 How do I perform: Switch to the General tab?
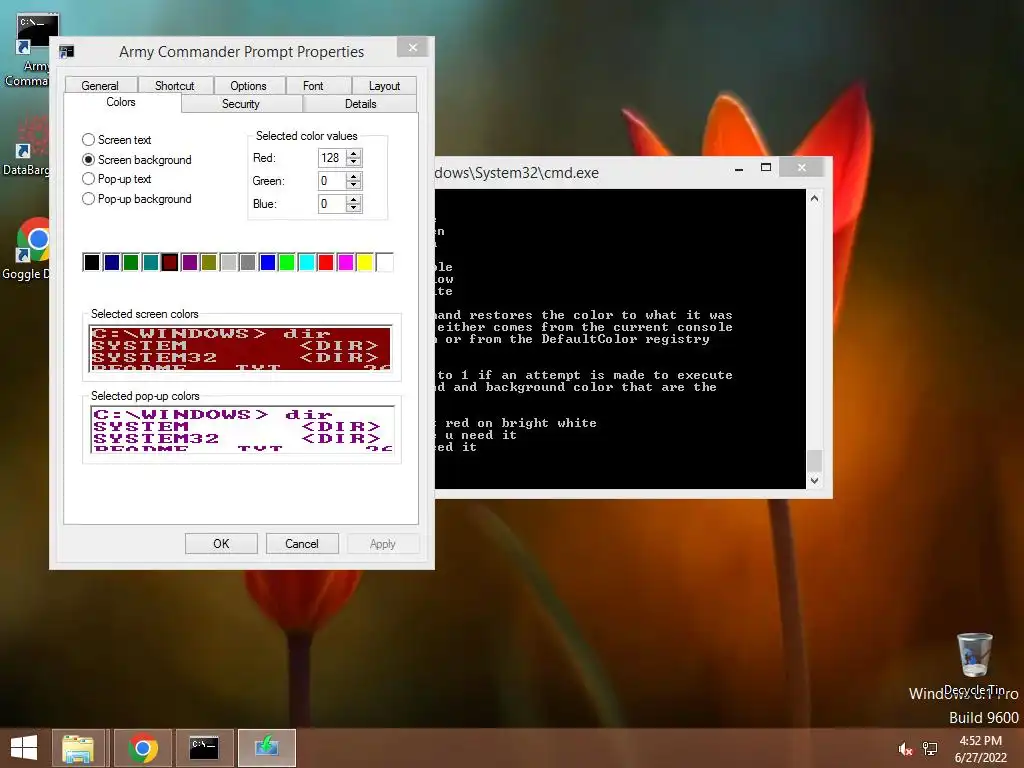(x=100, y=86)
